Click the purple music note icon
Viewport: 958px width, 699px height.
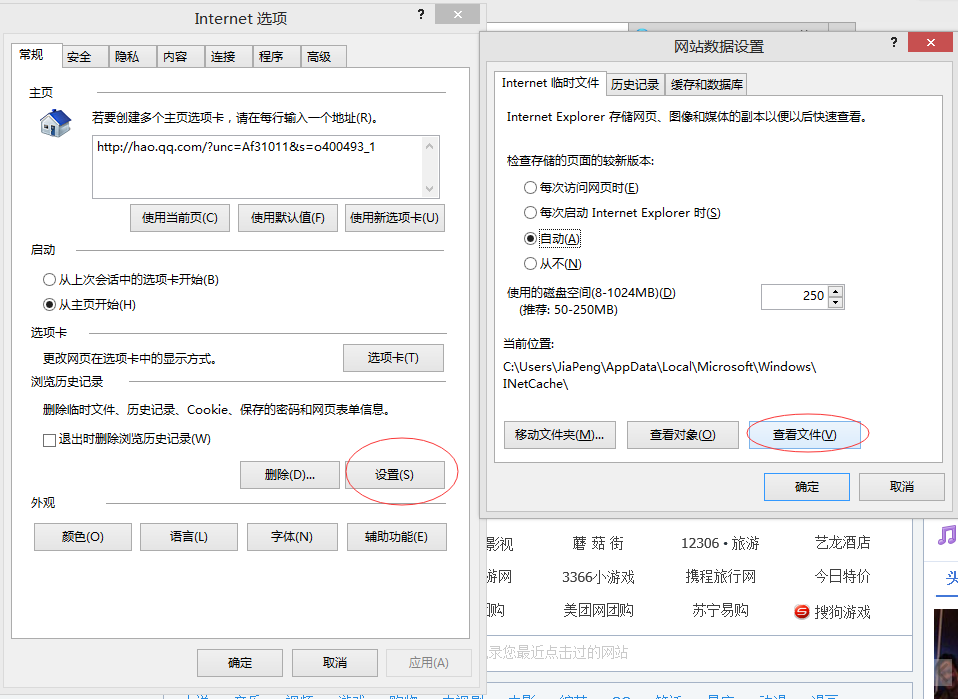point(947,535)
